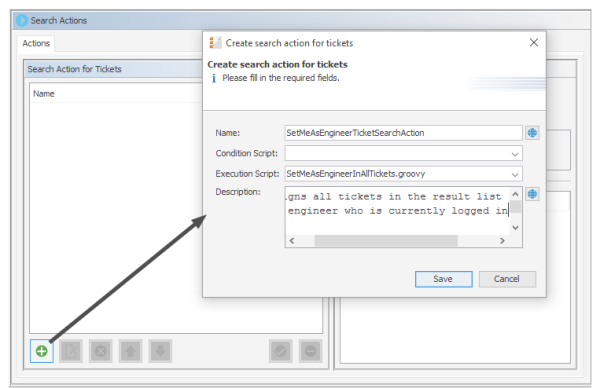
Task: Click the Description horizontal scrollbar thumb
Action: pos(386,241)
